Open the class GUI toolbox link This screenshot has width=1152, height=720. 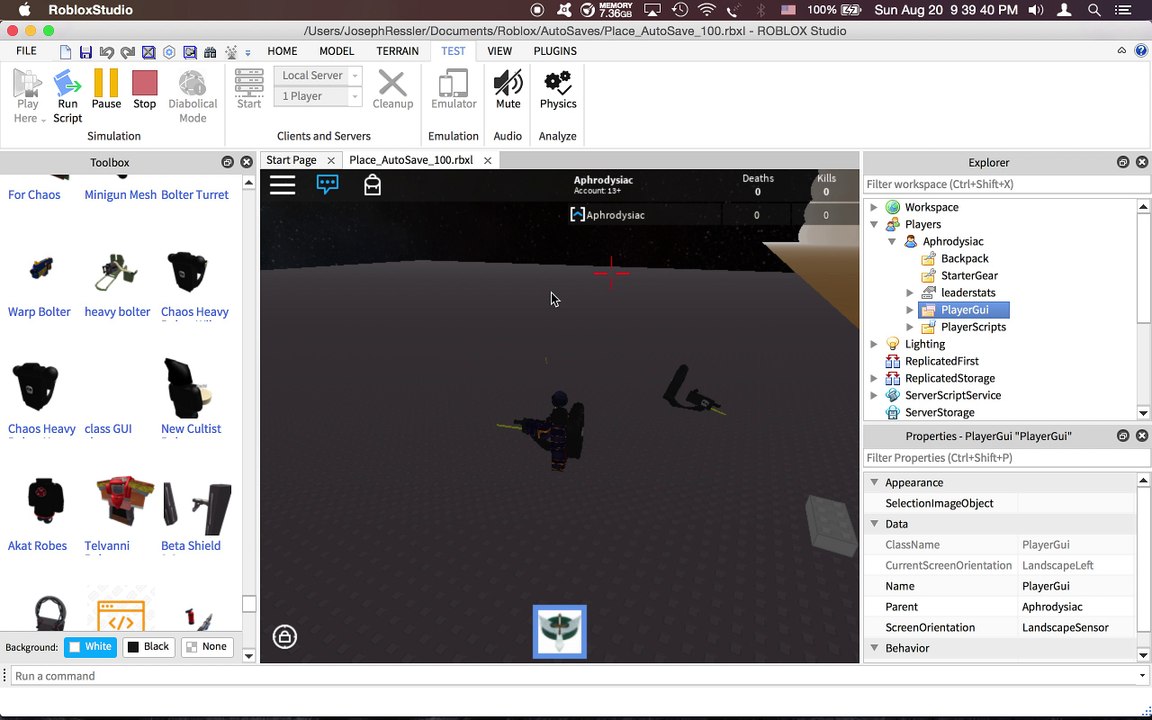(108, 428)
